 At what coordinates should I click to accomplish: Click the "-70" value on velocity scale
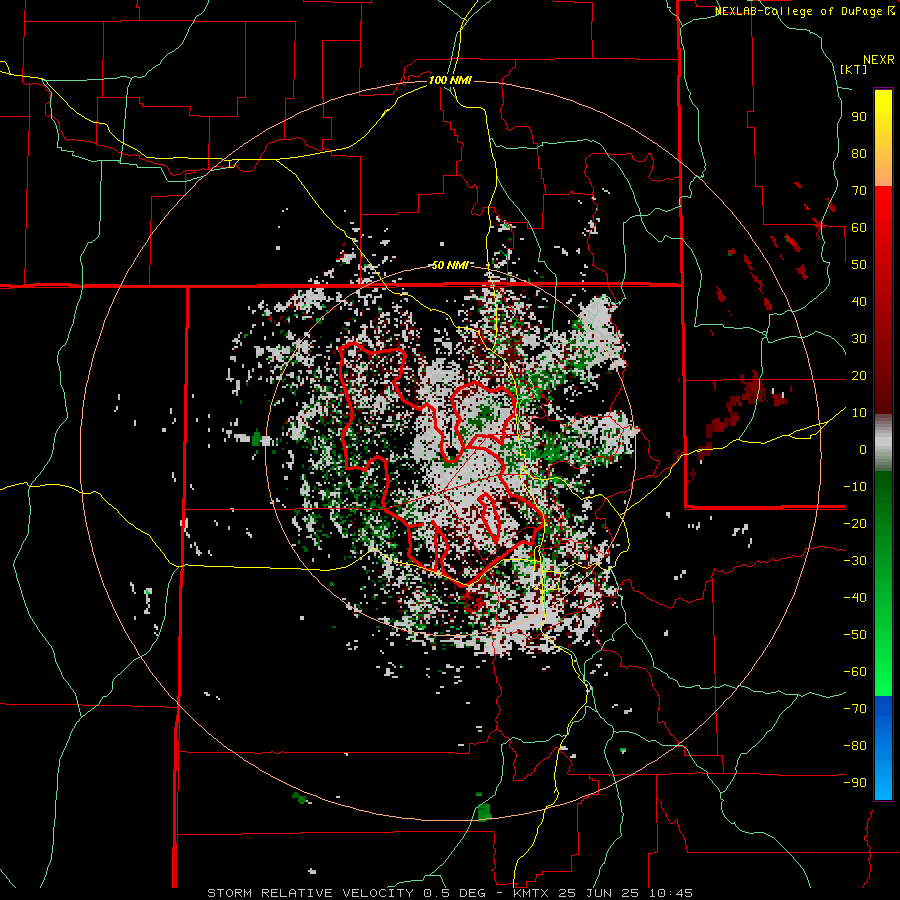pyautogui.click(x=855, y=709)
